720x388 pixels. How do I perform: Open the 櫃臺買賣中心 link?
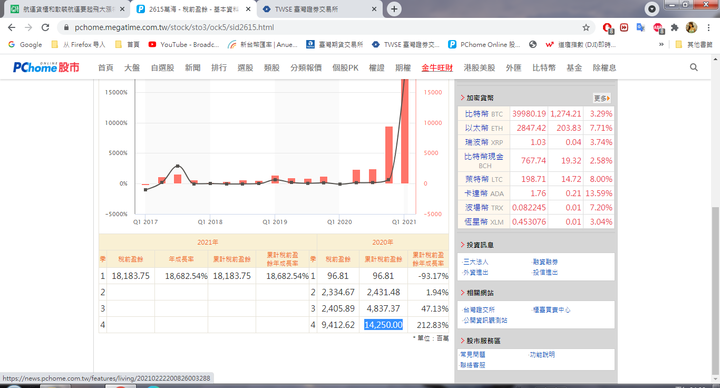551,310
